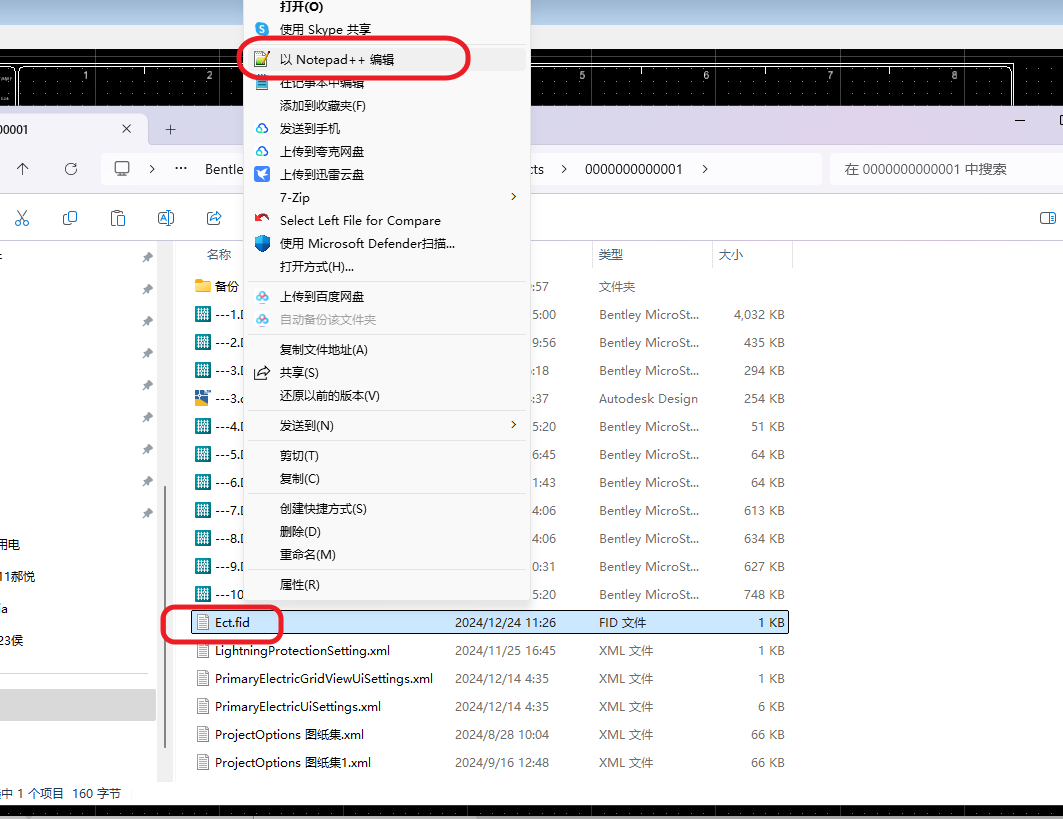Click Select Left File for Compare
This screenshot has height=819, width=1063.
[x=386, y=220]
